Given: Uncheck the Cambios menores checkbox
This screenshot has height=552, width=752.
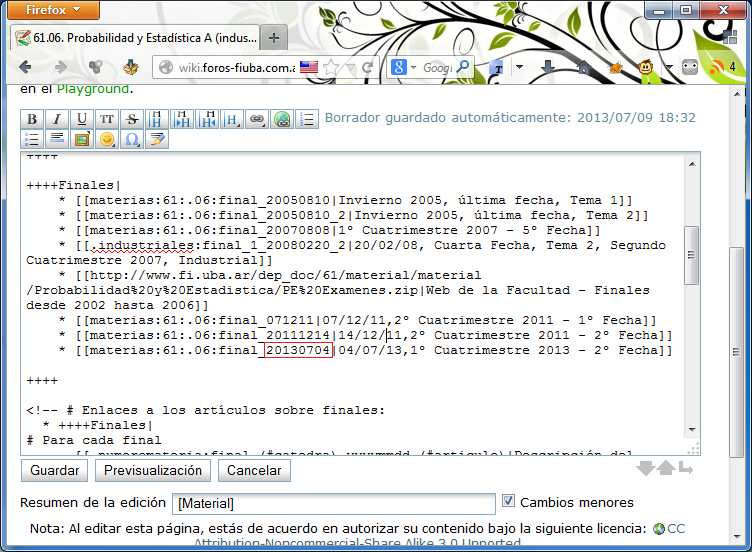Looking at the screenshot, I should point(509,501).
